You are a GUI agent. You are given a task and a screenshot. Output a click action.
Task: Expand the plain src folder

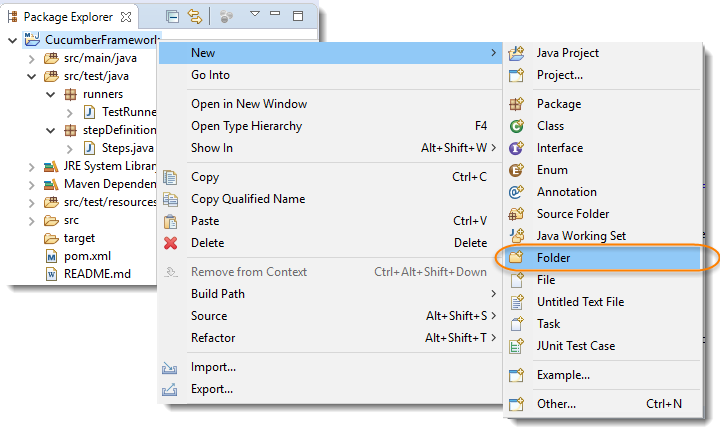(x=31, y=221)
